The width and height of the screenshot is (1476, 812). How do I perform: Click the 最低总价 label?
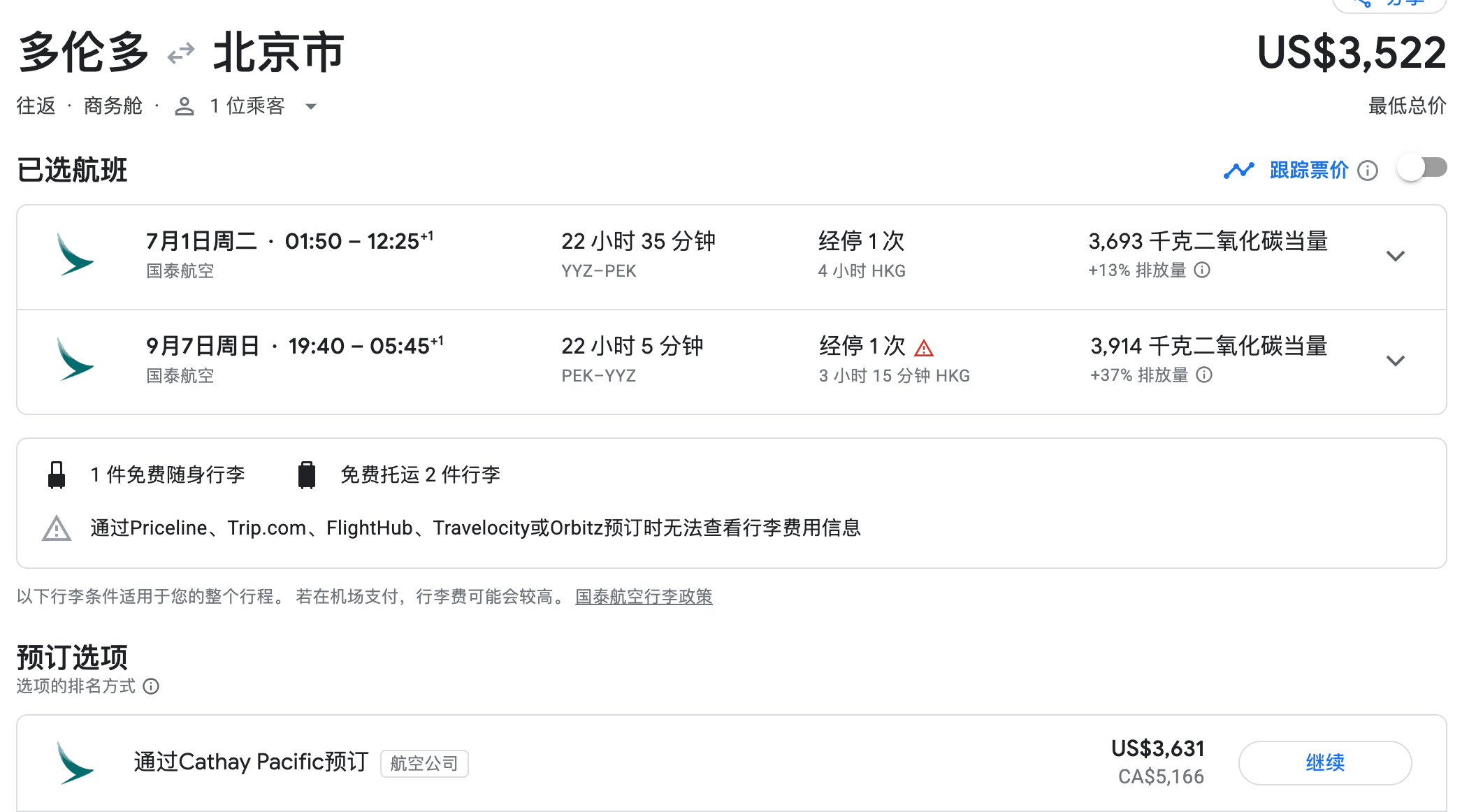[1408, 106]
